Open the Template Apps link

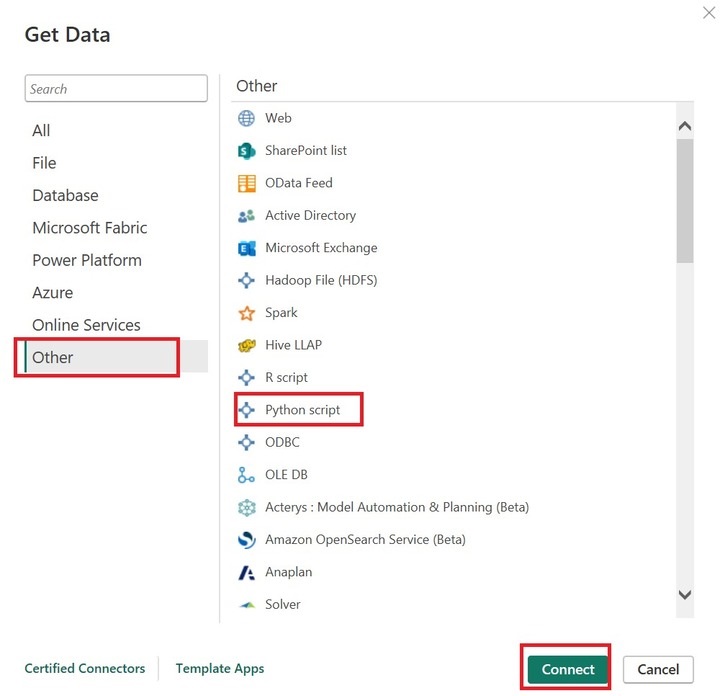(220, 669)
